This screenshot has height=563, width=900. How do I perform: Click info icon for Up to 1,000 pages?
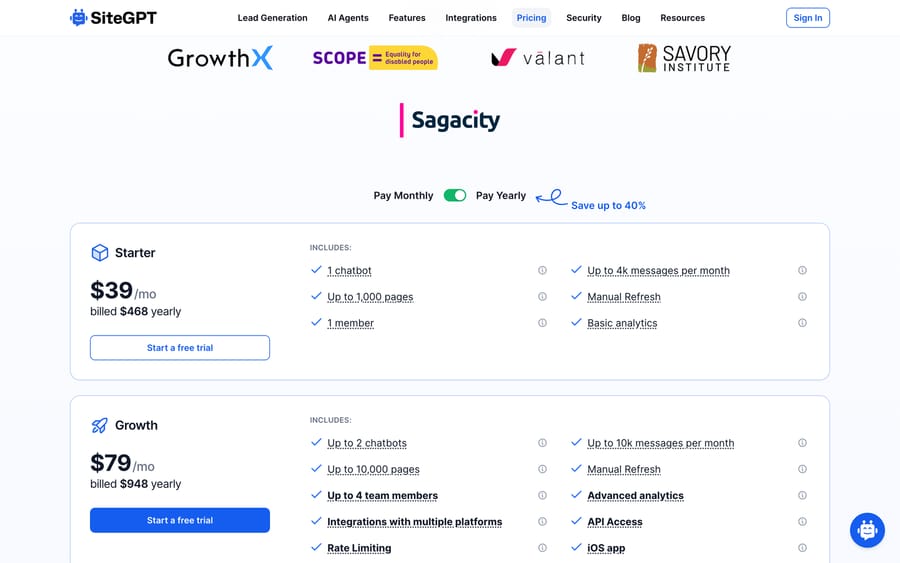542,297
